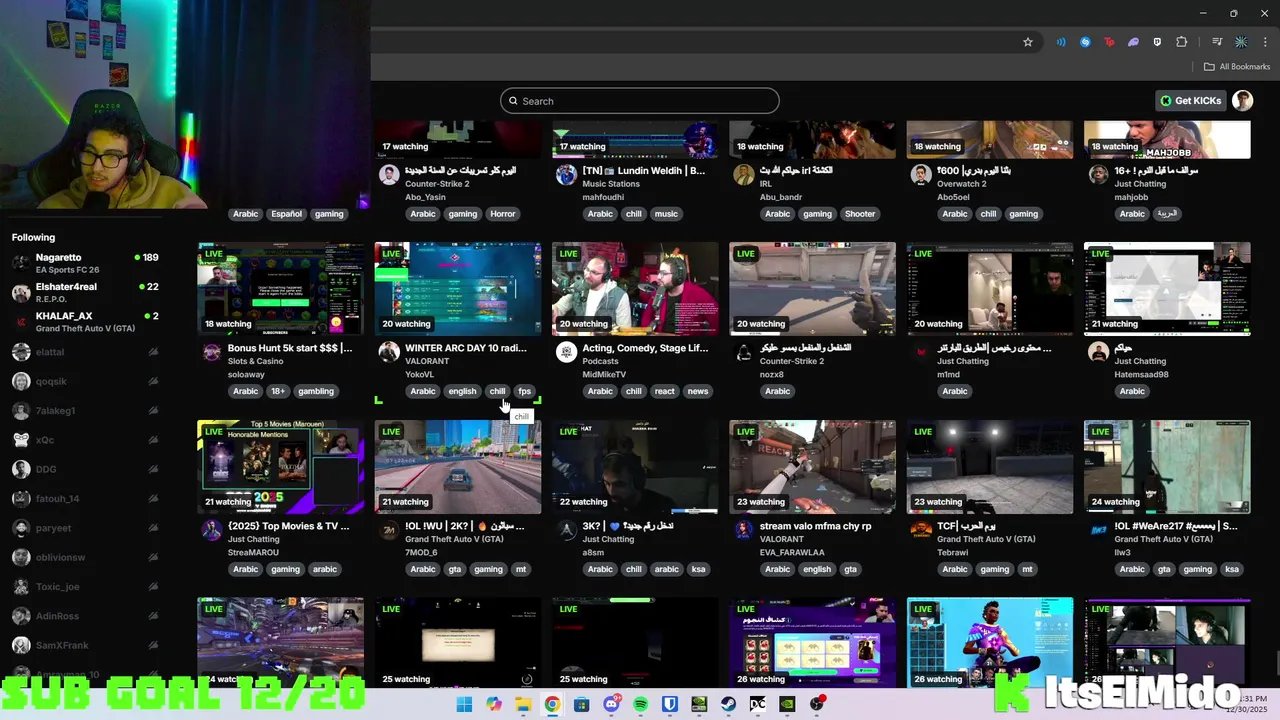1280x720 pixels.
Task: Open the Chrome extensions puzzle menu
Action: pos(1181,42)
